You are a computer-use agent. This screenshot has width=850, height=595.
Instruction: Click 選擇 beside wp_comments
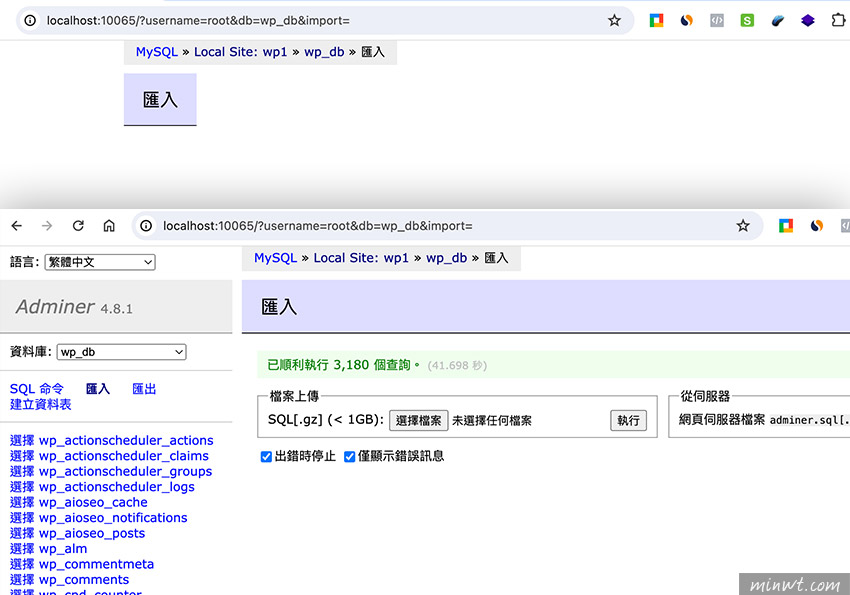22,580
